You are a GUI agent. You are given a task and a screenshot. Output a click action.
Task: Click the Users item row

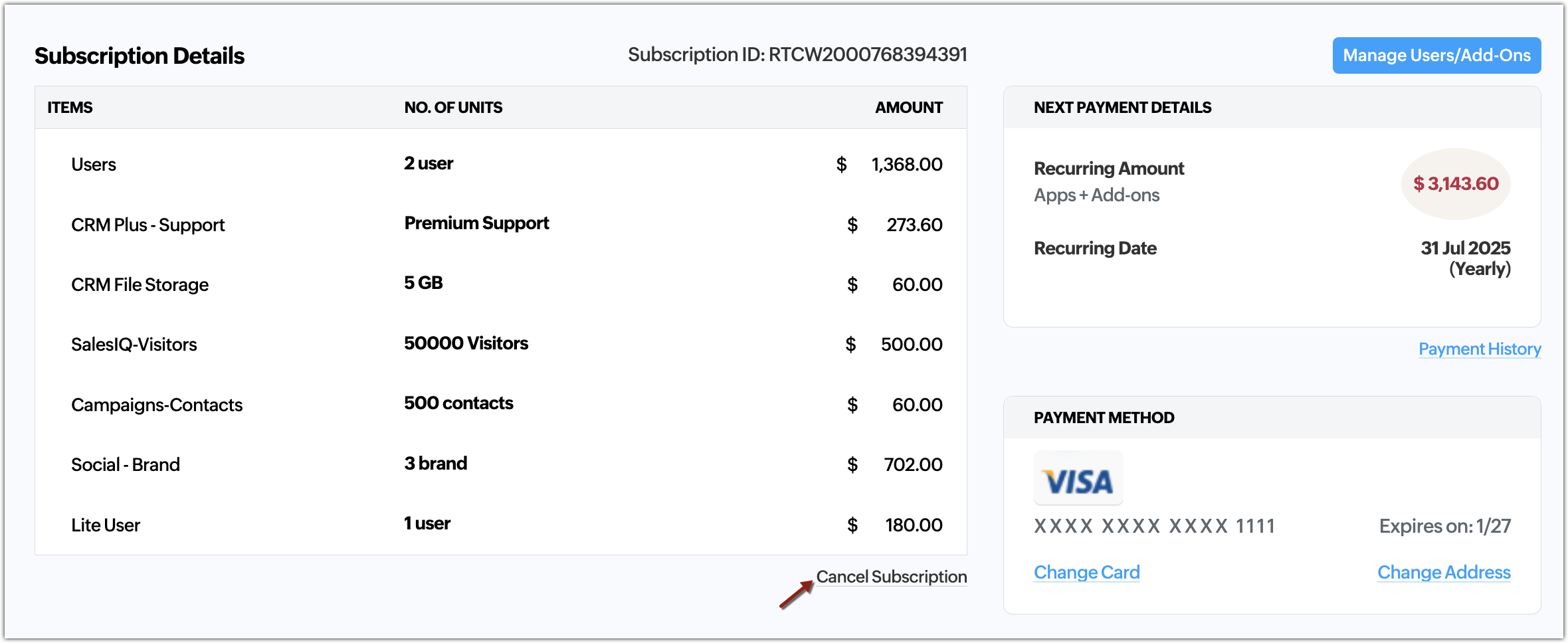[94, 164]
